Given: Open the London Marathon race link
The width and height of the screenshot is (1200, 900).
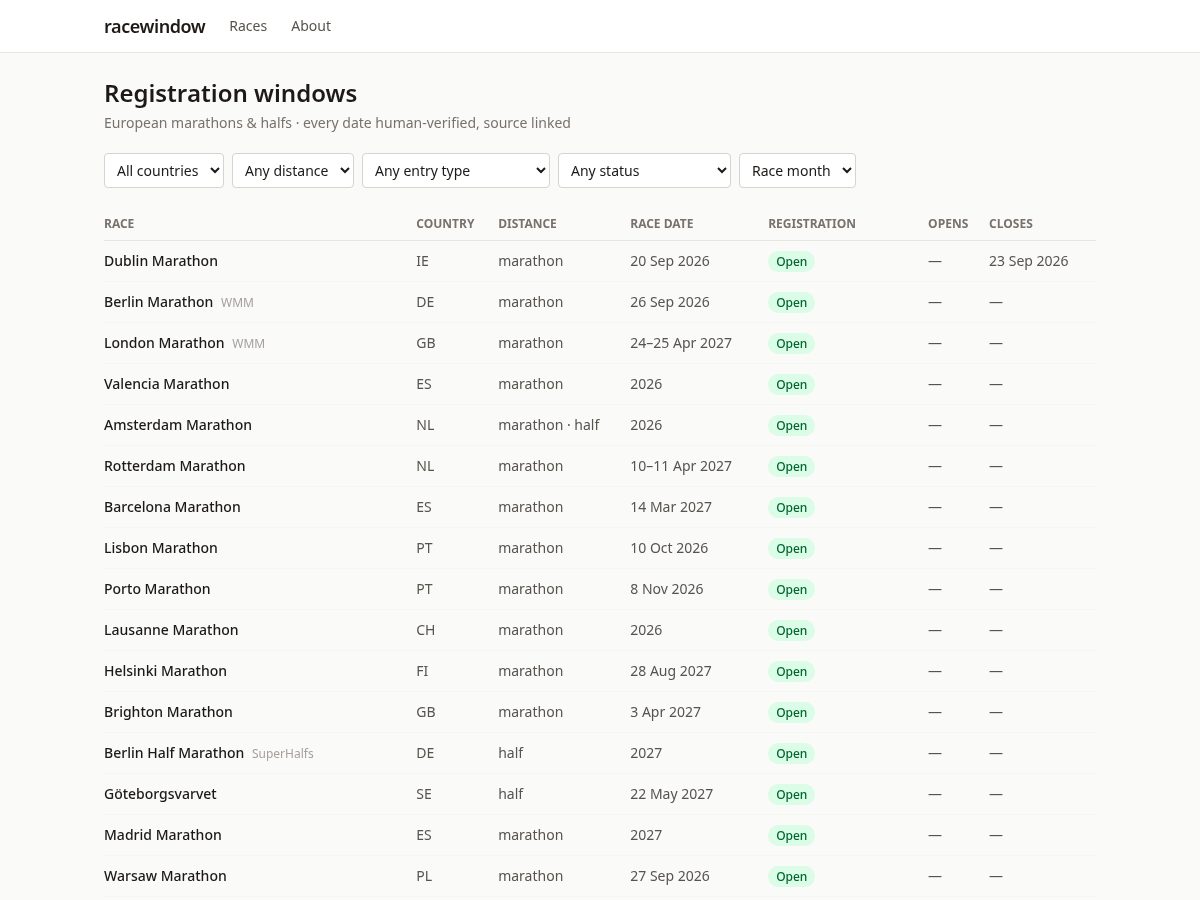Looking at the screenshot, I should coord(164,343).
